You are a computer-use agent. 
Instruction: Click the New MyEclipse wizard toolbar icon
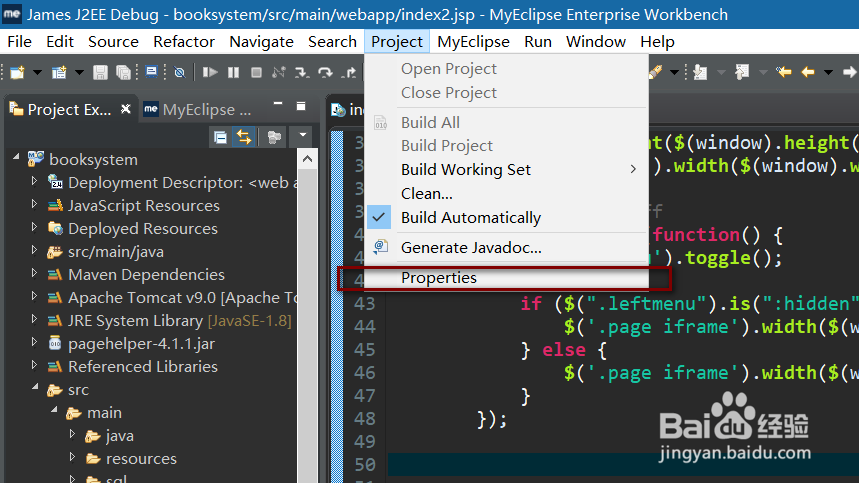click(x=59, y=72)
